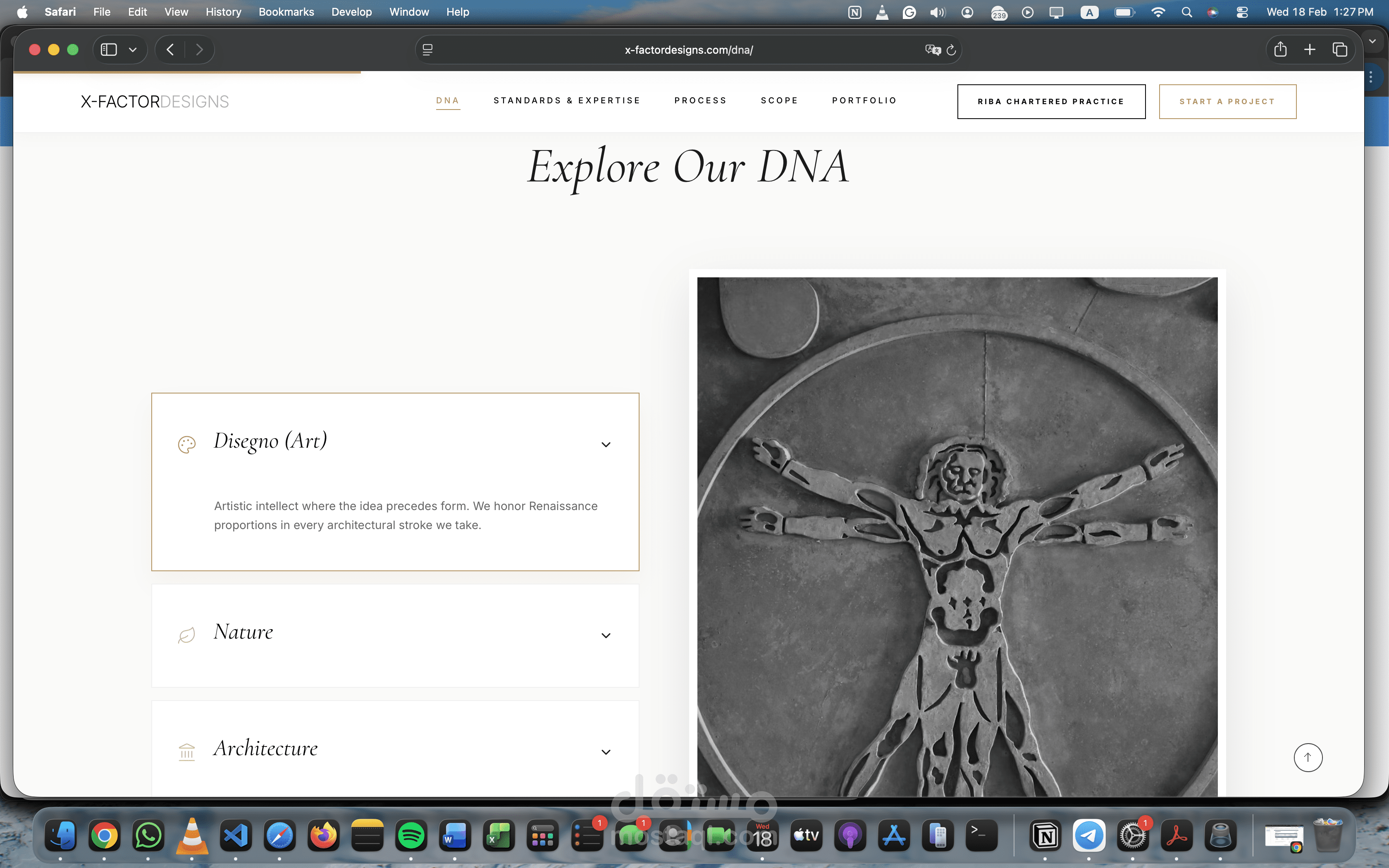Open sidebar options dropdown arrow
This screenshot has height=868, width=1389.
pyautogui.click(x=133, y=50)
